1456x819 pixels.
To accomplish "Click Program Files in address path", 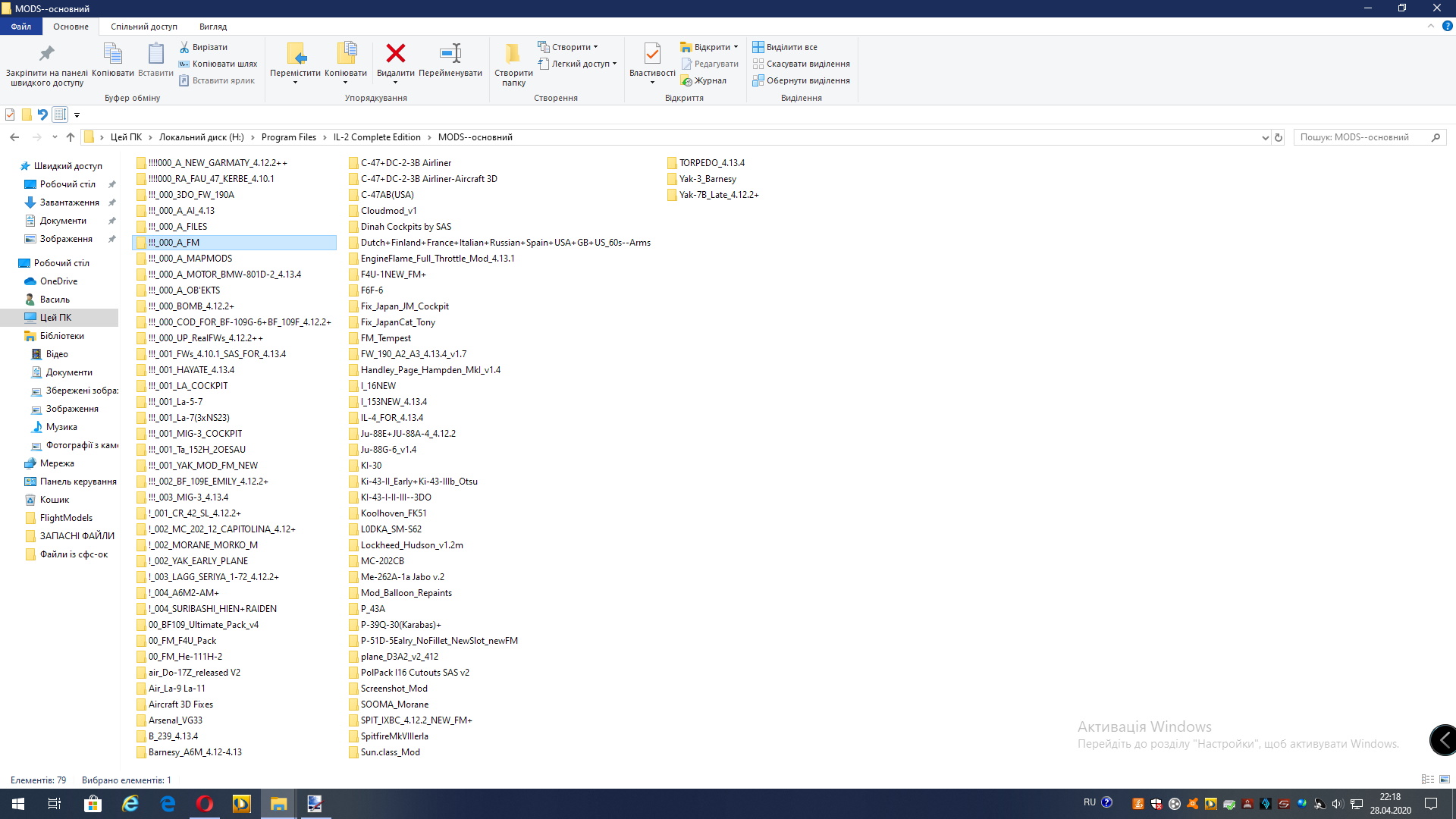I will pos(289,137).
